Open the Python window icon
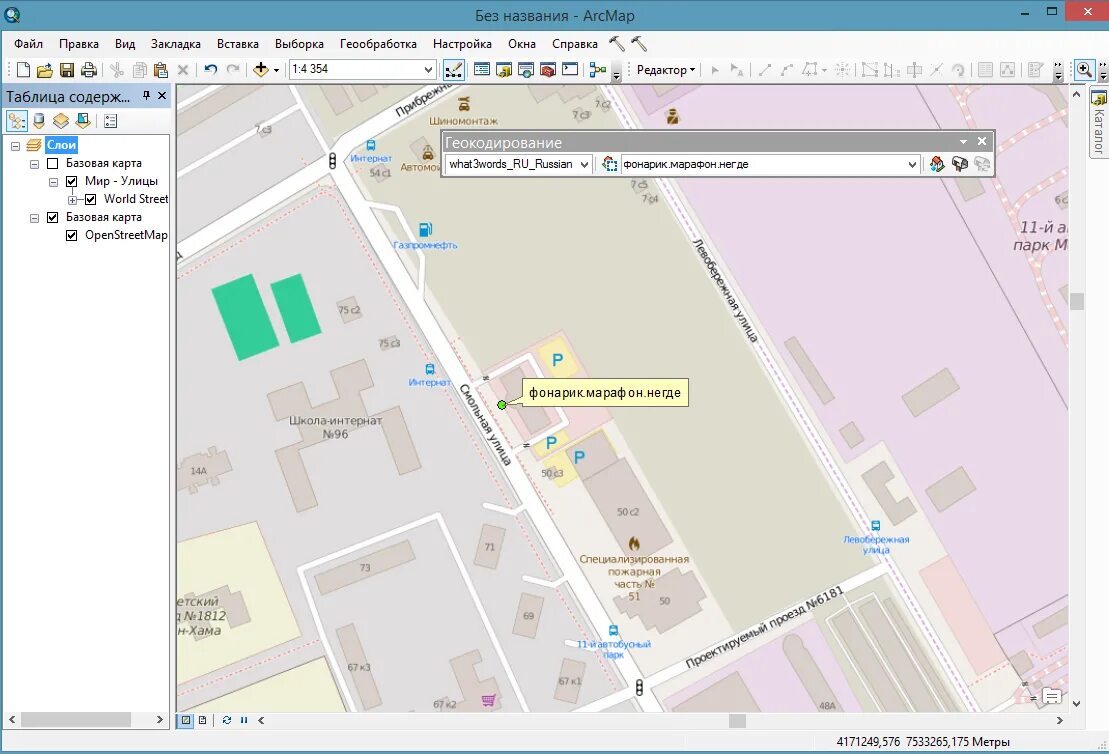Viewport: 1109px width, 754px height. coord(570,69)
